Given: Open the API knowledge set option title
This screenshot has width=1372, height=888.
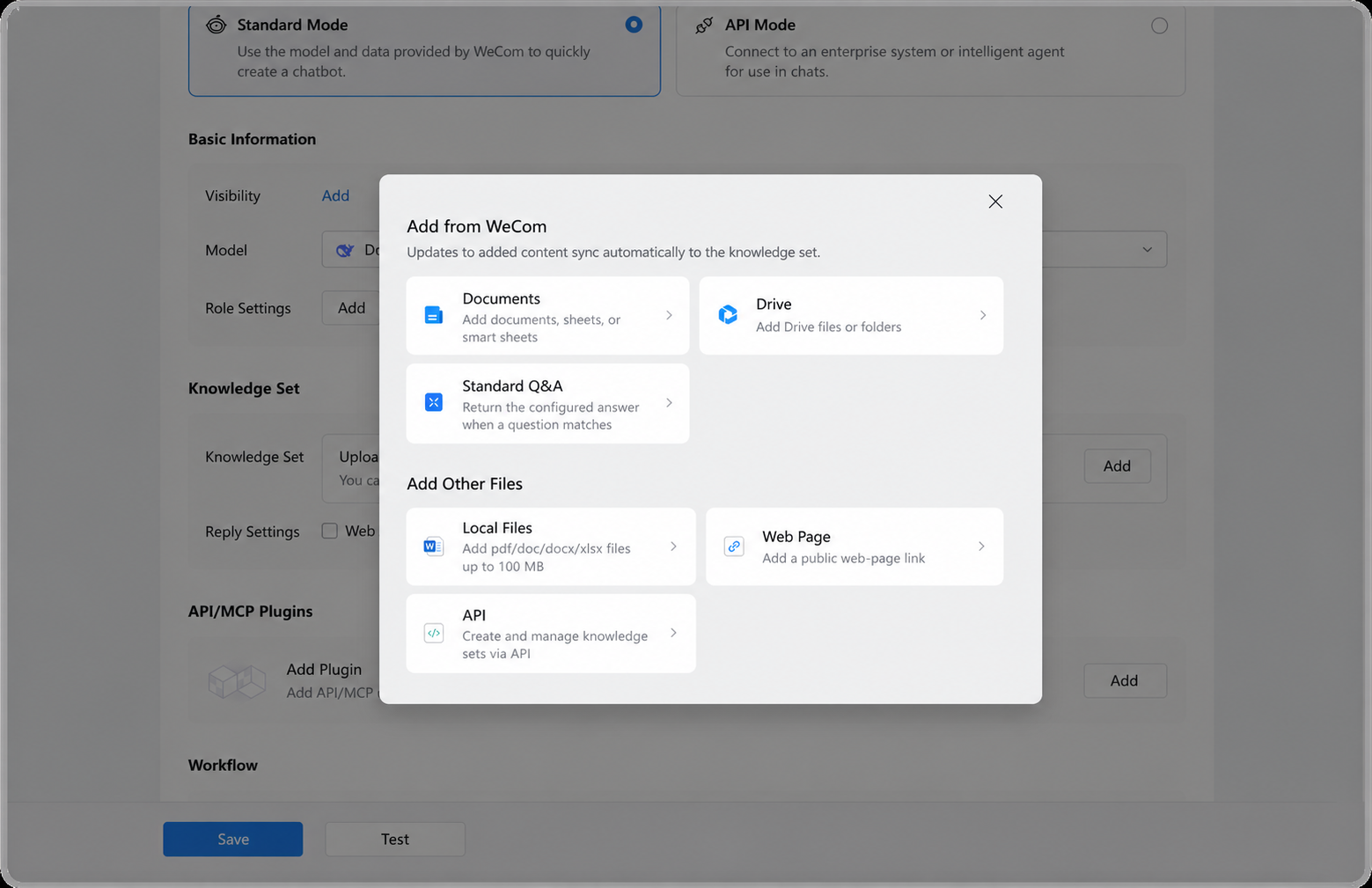Looking at the screenshot, I should click(x=474, y=614).
